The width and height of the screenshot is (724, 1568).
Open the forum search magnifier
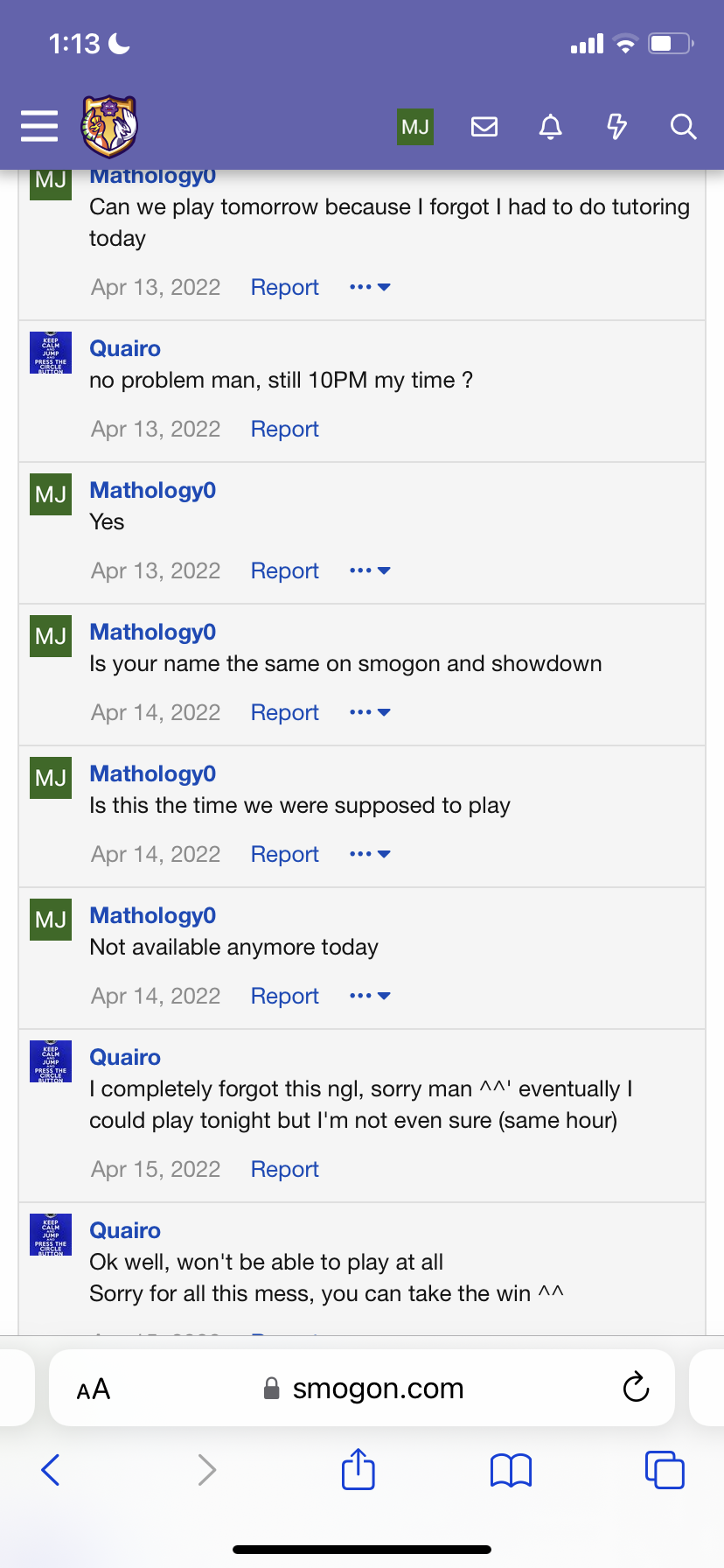point(683,127)
